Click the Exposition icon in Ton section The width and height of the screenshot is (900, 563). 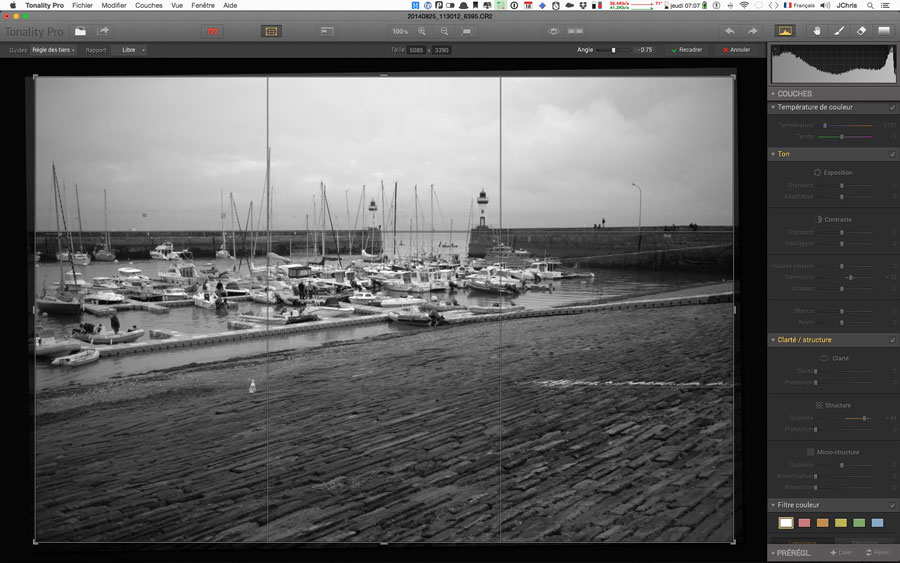tap(817, 172)
